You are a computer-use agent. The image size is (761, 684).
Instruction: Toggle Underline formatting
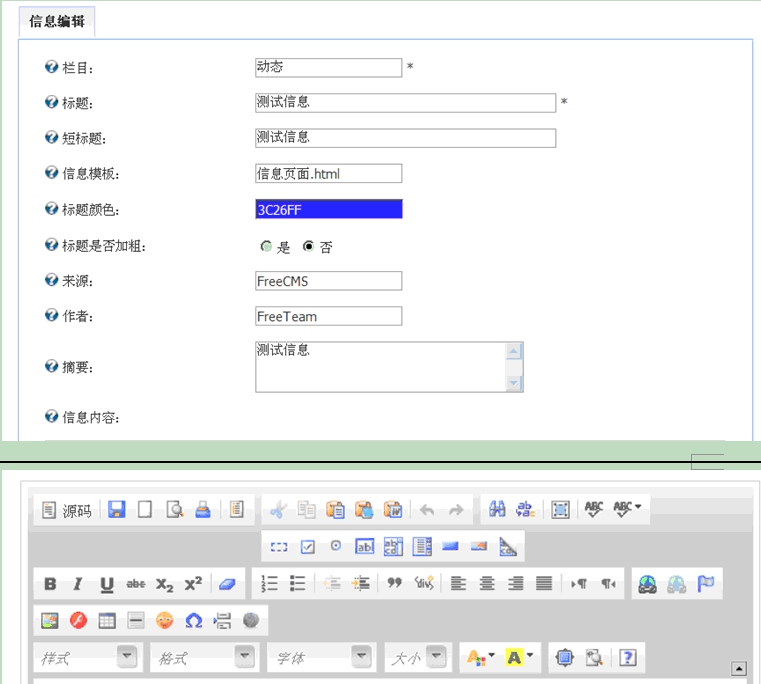[107, 584]
